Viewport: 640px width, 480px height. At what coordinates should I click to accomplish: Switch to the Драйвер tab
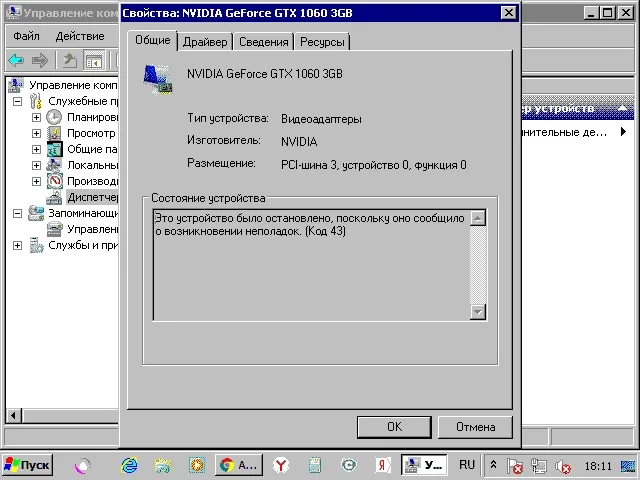click(205, 42)
